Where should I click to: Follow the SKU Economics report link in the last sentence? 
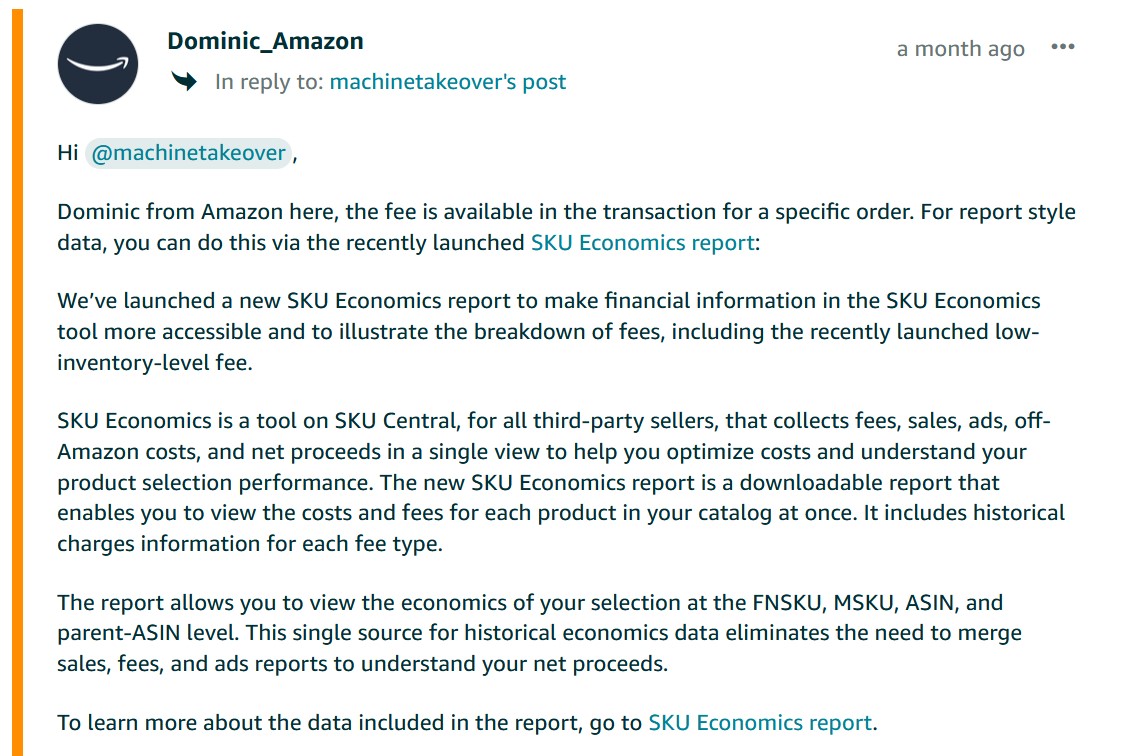pos(760,722)
